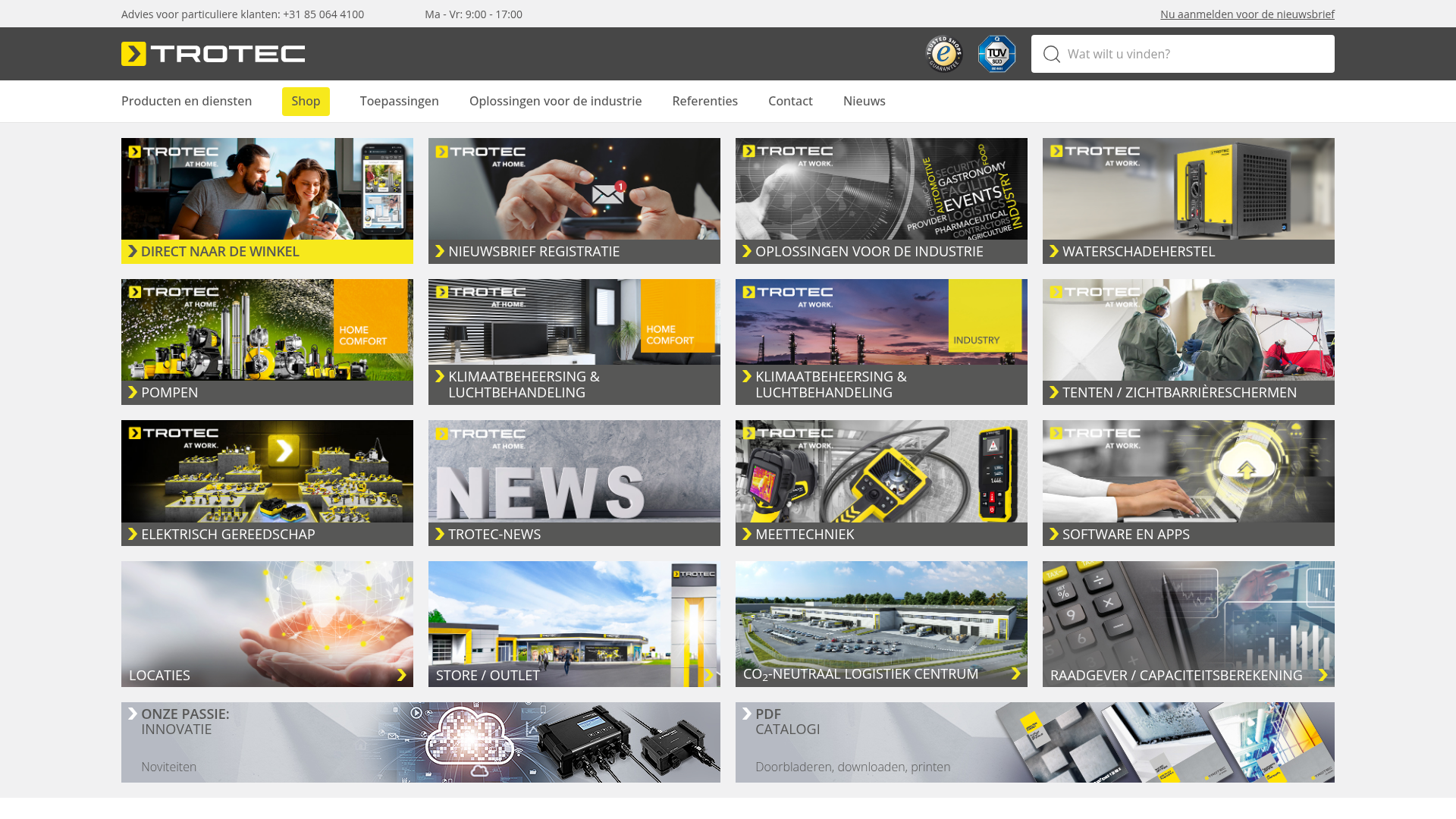Screen dimensions: 1456x819
Task: Open the Pompen tile
Action: click(267, 342)
